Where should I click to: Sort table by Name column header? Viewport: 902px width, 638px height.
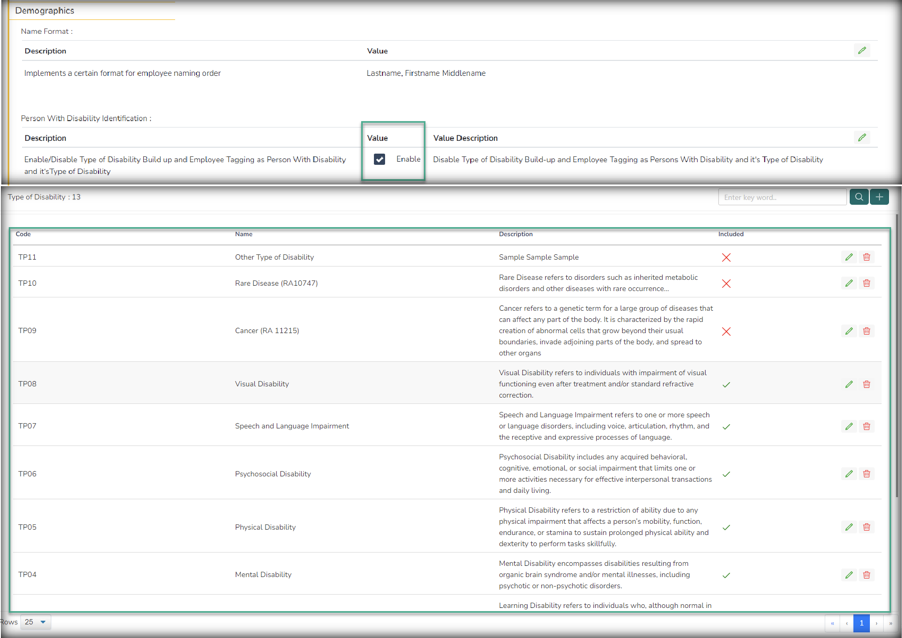[x=244, y=235]
